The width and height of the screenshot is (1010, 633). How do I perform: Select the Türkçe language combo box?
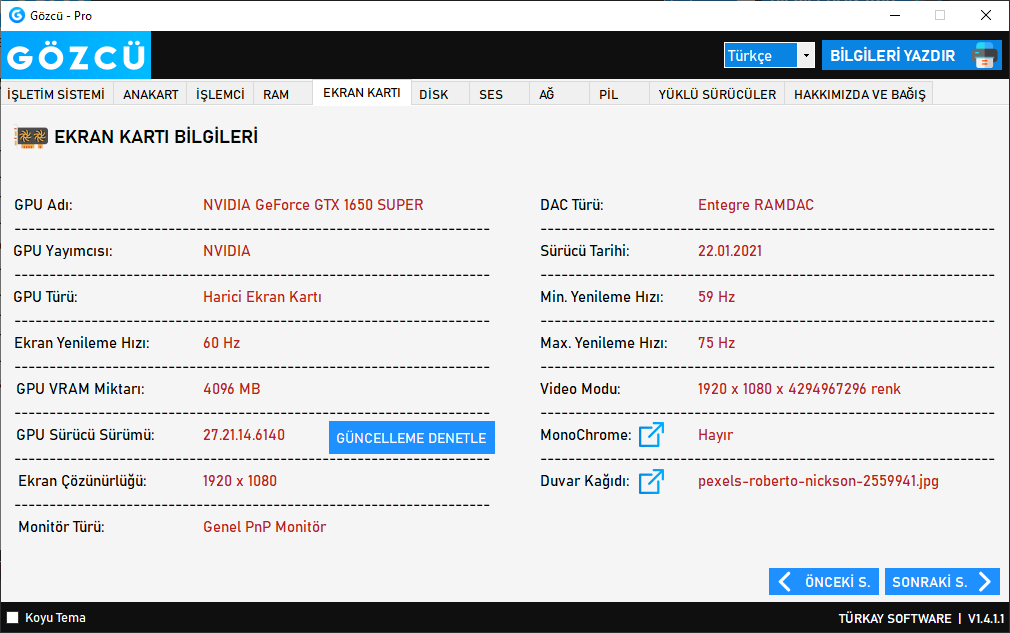[x=769, y=55]
